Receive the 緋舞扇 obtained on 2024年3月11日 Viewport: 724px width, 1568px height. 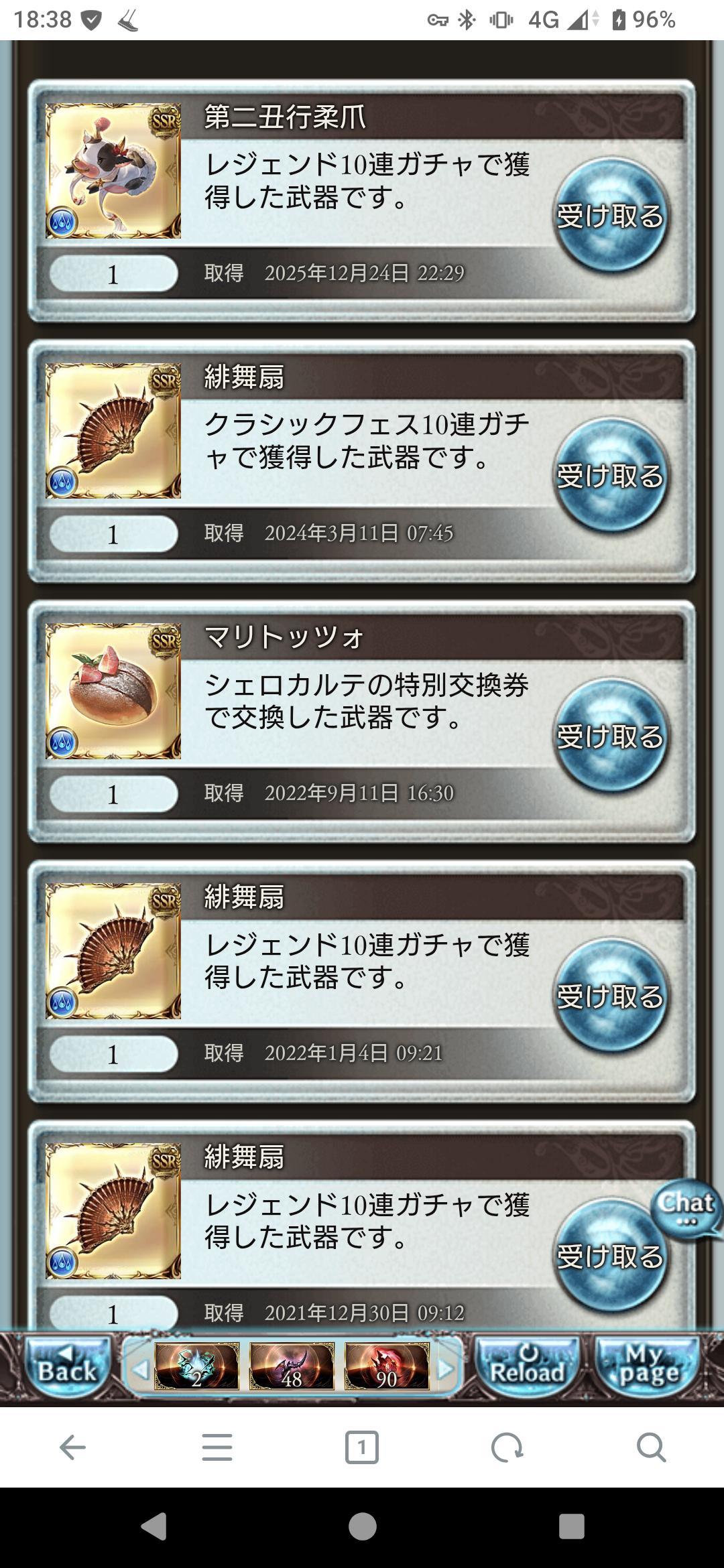click(611, 476)
